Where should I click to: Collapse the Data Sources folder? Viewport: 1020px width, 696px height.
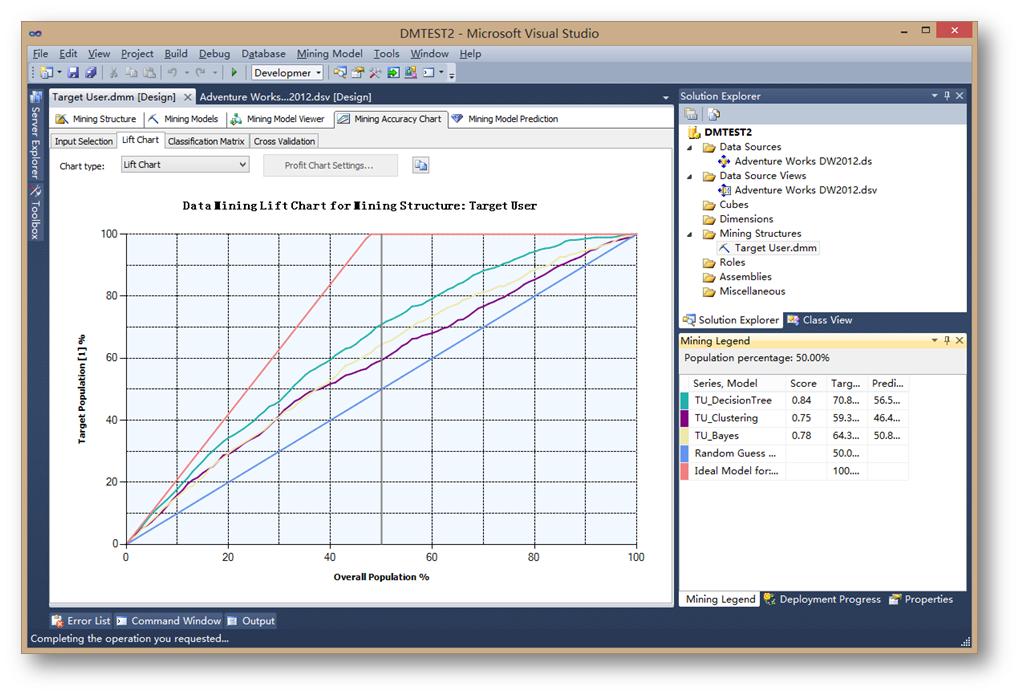coord(690,147)
